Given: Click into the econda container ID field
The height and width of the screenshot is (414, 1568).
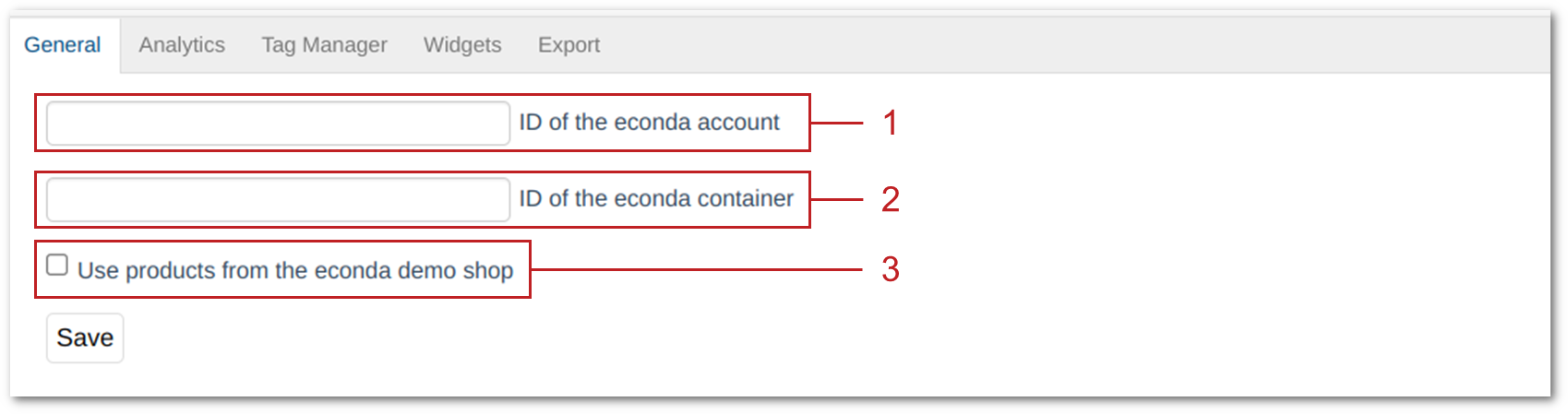Looking at the screenshot, I should tap(278, 200).
